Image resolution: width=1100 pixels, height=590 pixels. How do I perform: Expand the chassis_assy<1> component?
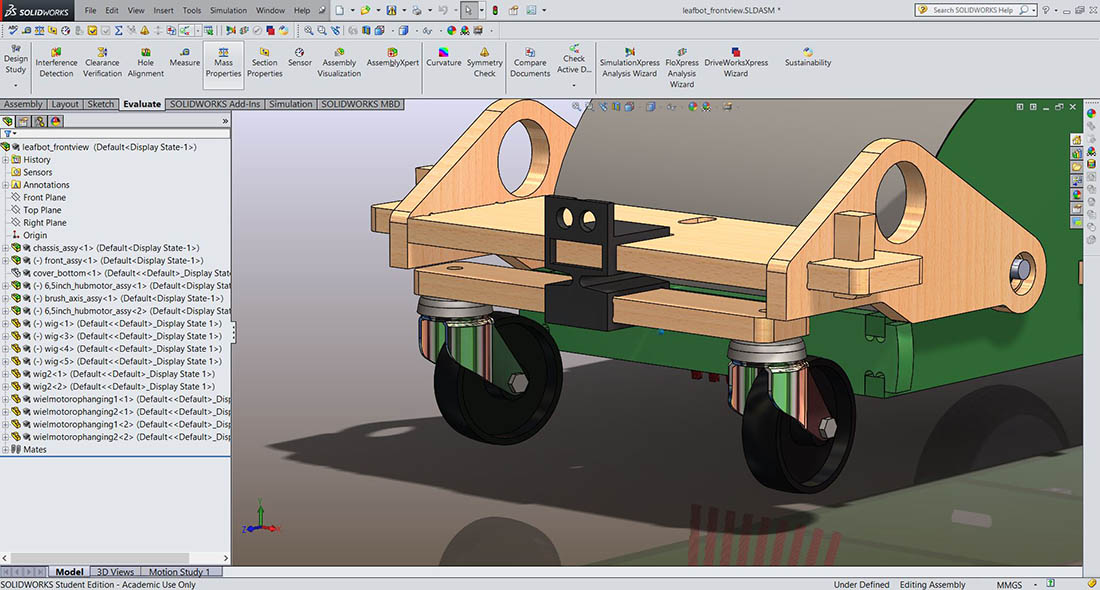[x=6, y=248]
